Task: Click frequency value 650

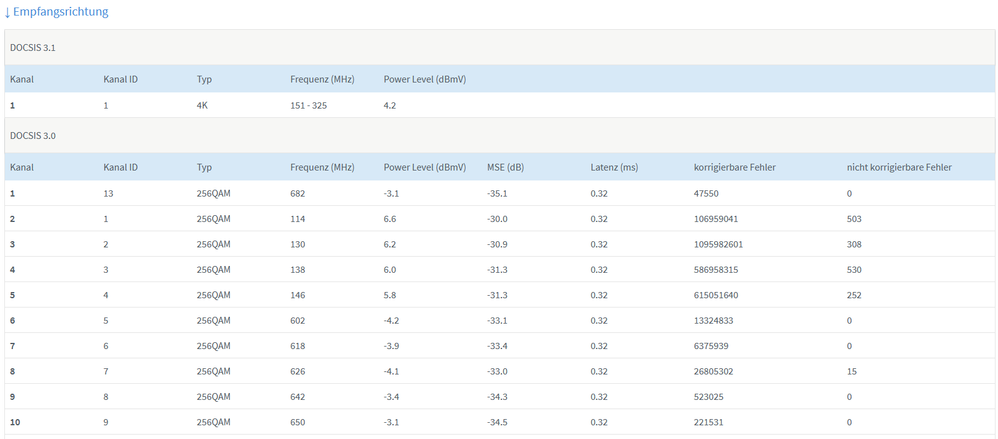Action: click(298, 422)
